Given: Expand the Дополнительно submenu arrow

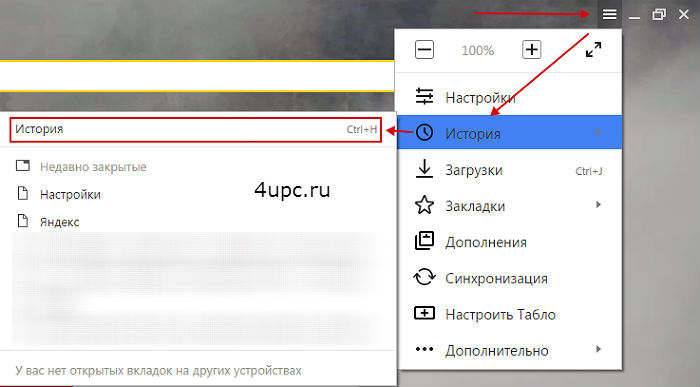Looking at the screenshot, I should click(598, 349).
